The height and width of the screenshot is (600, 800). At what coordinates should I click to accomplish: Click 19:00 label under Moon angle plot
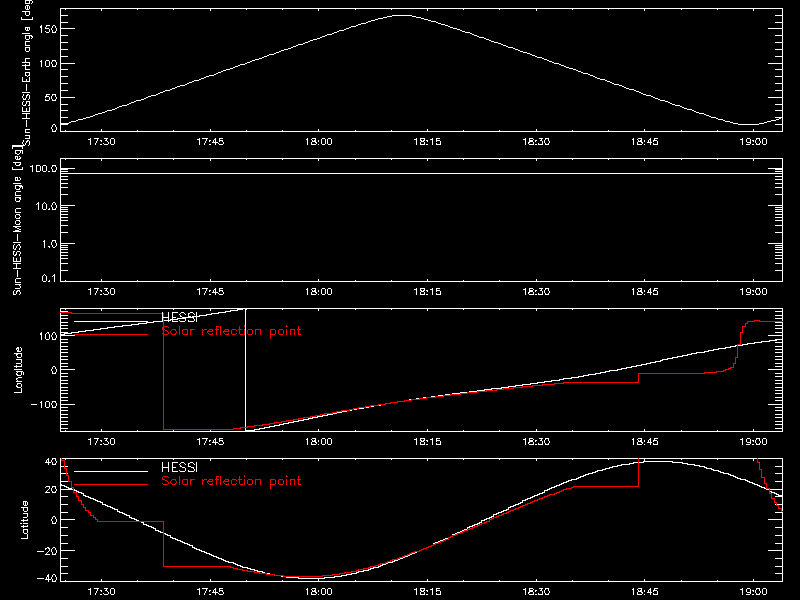point(754,292)
